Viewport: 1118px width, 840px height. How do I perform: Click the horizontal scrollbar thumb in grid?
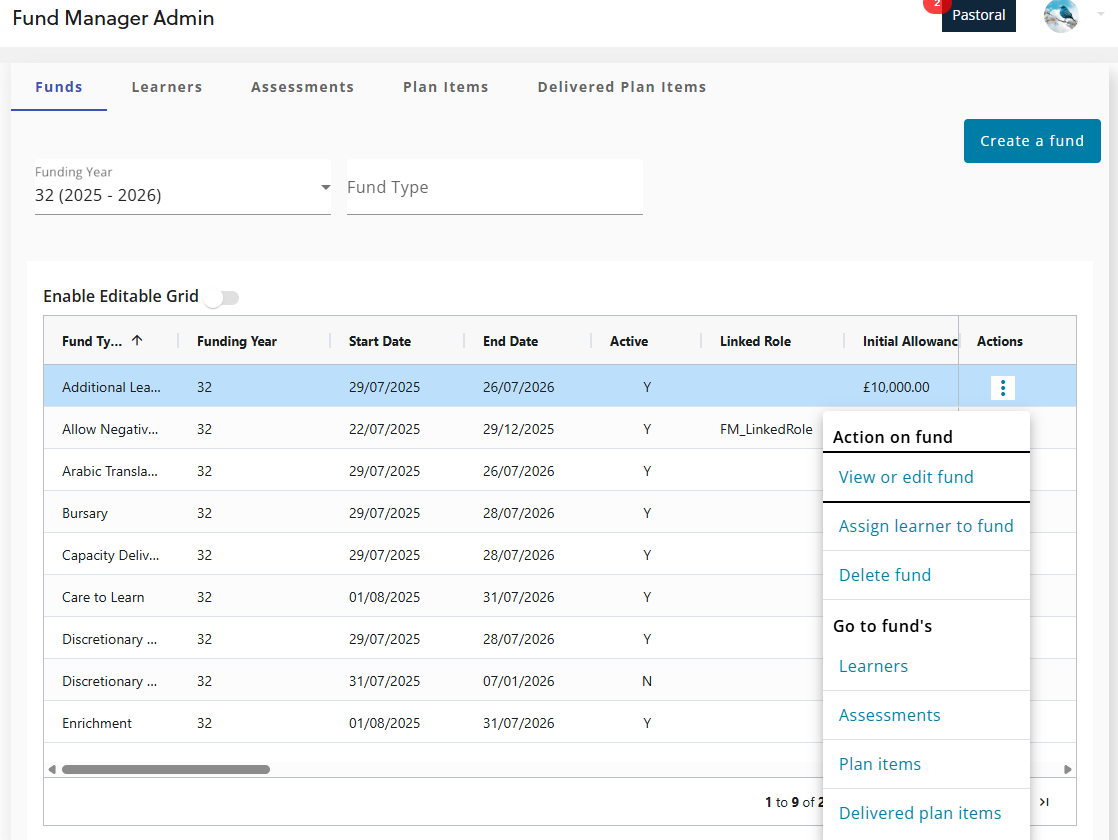coord(165,770)
